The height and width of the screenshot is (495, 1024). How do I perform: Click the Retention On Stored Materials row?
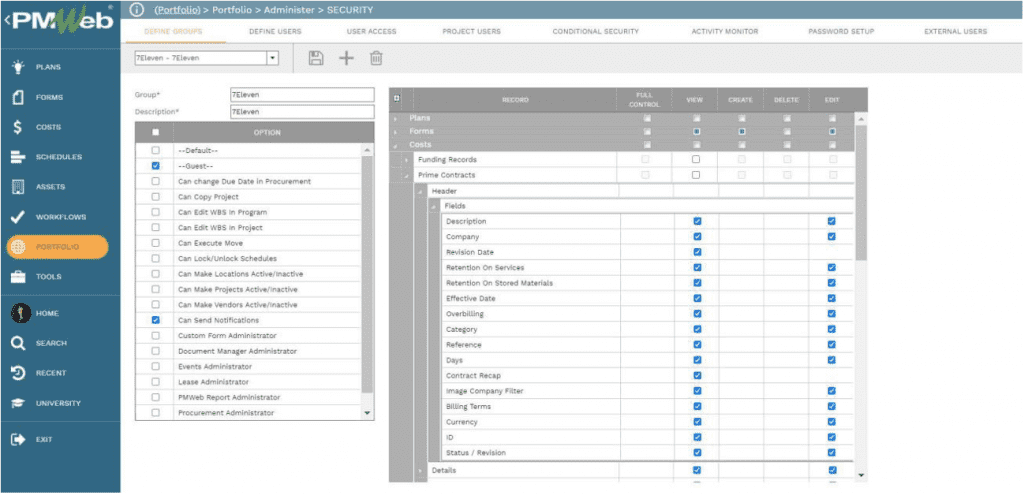[647, 283]
